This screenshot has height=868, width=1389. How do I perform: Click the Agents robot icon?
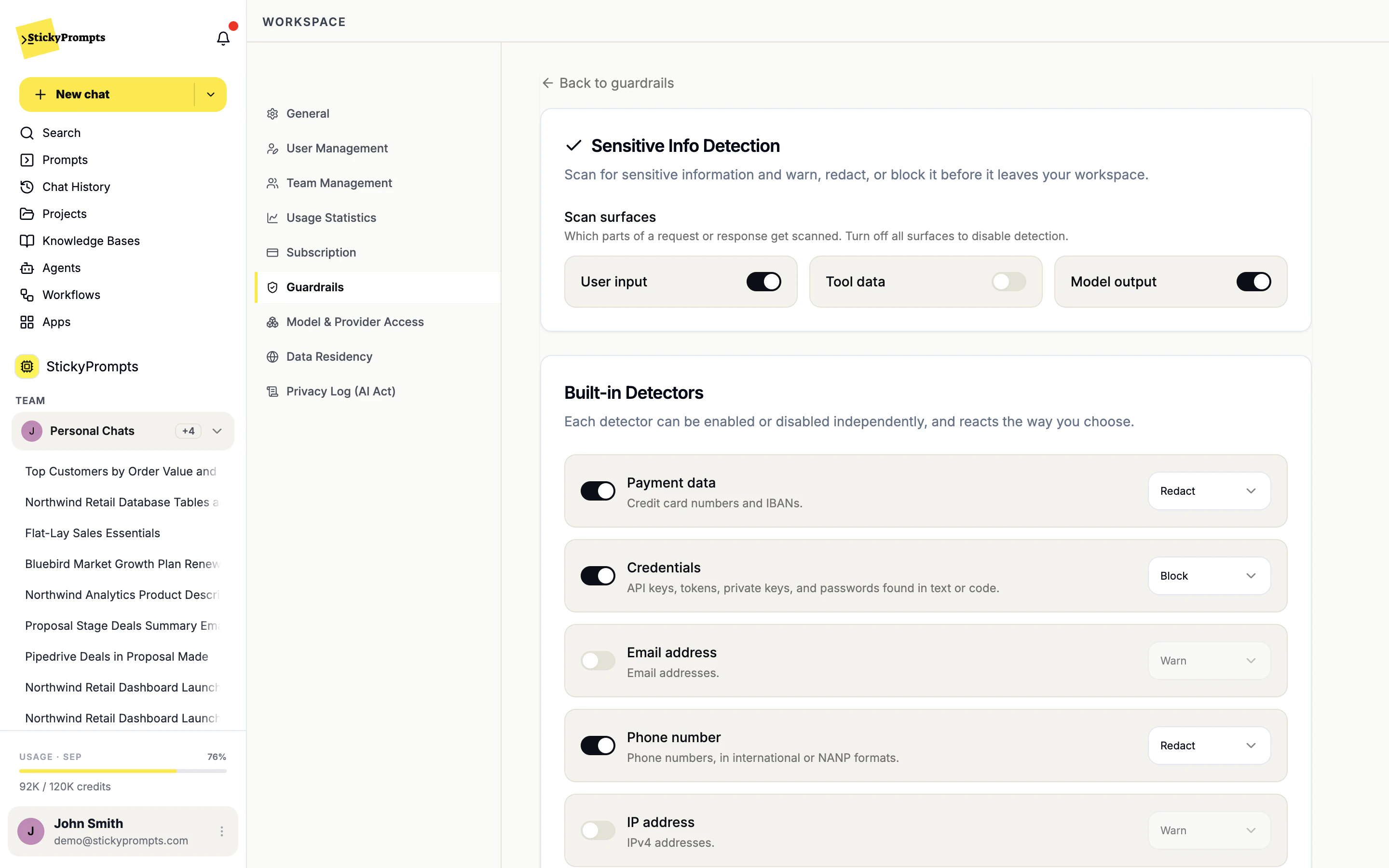[x=27, y=268]
